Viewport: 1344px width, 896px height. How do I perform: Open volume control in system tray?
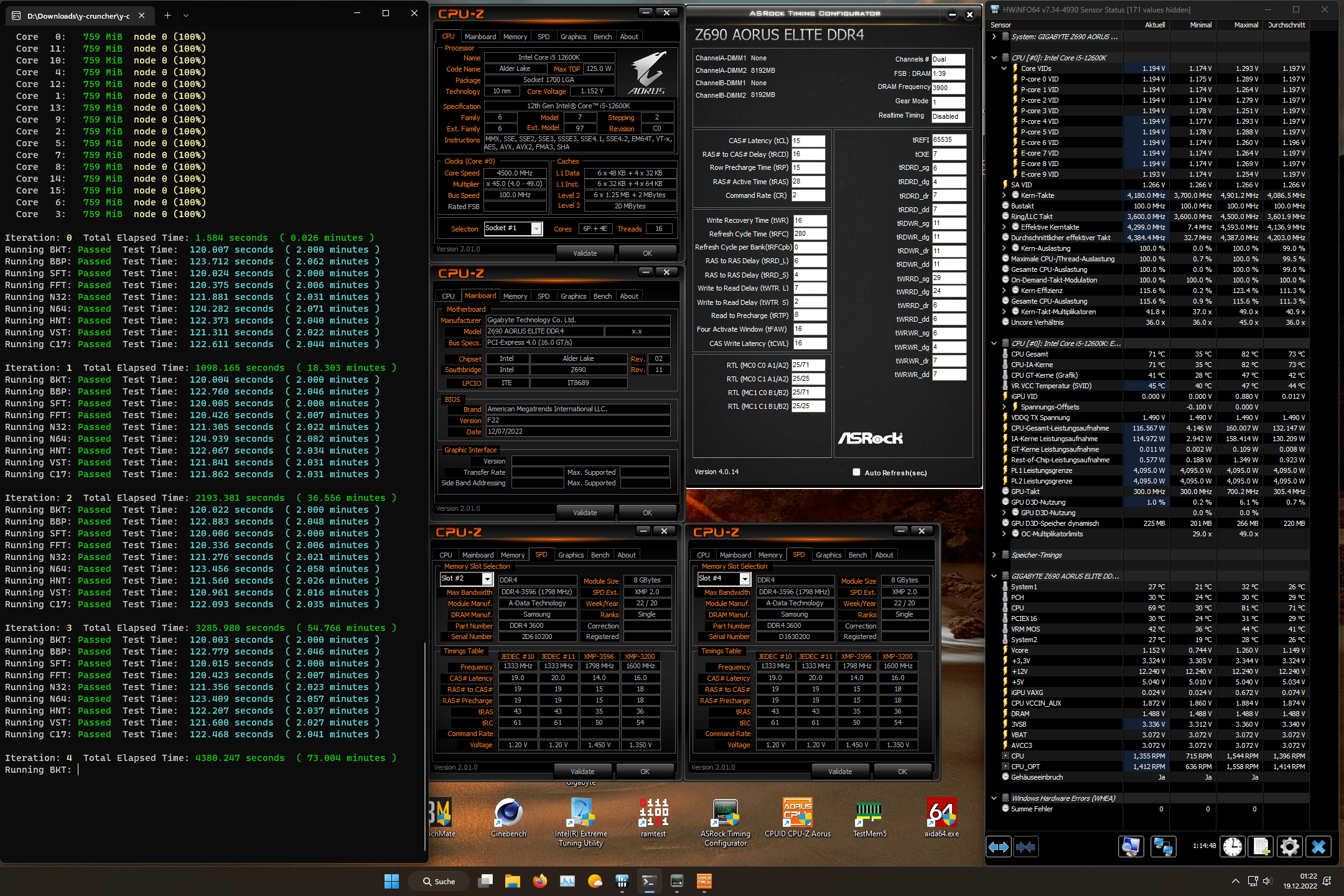[1267, 881]
